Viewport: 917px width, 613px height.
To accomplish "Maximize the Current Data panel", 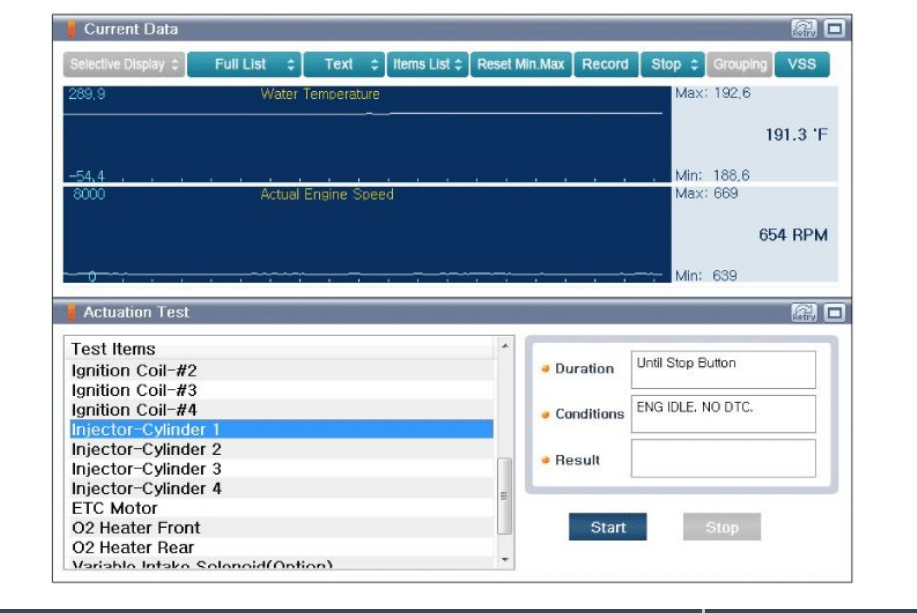I will (835, 29).
